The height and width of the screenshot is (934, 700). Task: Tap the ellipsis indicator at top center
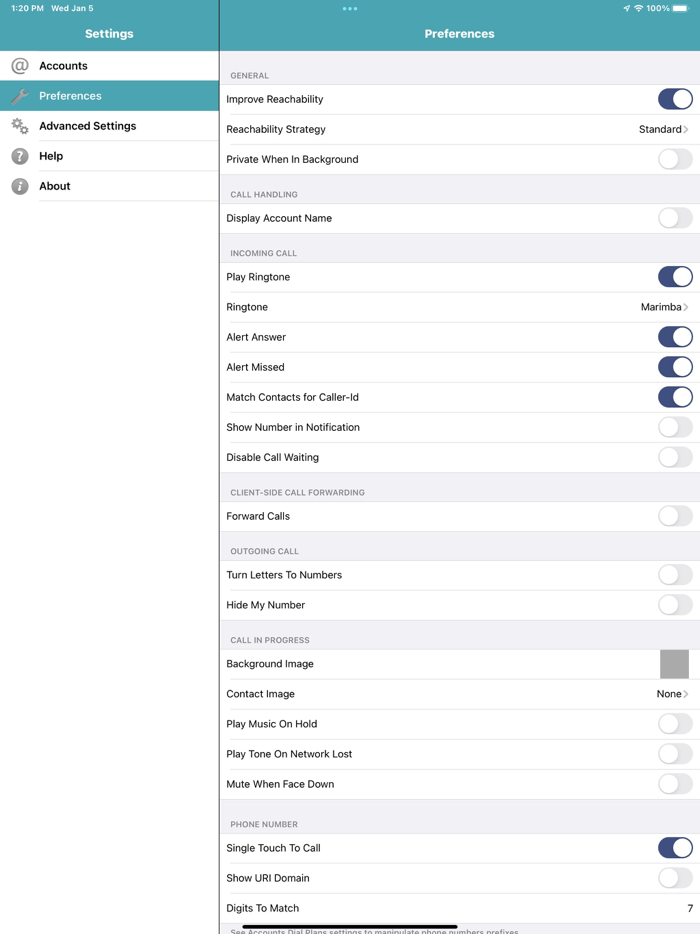tap(349, 9)
